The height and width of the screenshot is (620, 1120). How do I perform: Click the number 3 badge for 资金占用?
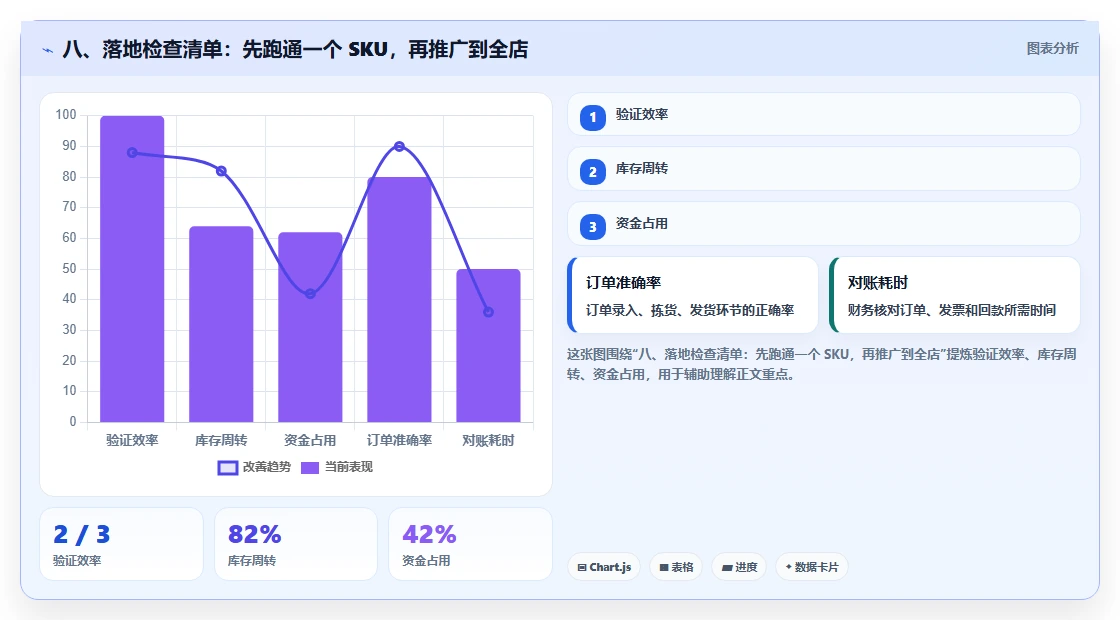pyautogui.click(x=592, y=227)
